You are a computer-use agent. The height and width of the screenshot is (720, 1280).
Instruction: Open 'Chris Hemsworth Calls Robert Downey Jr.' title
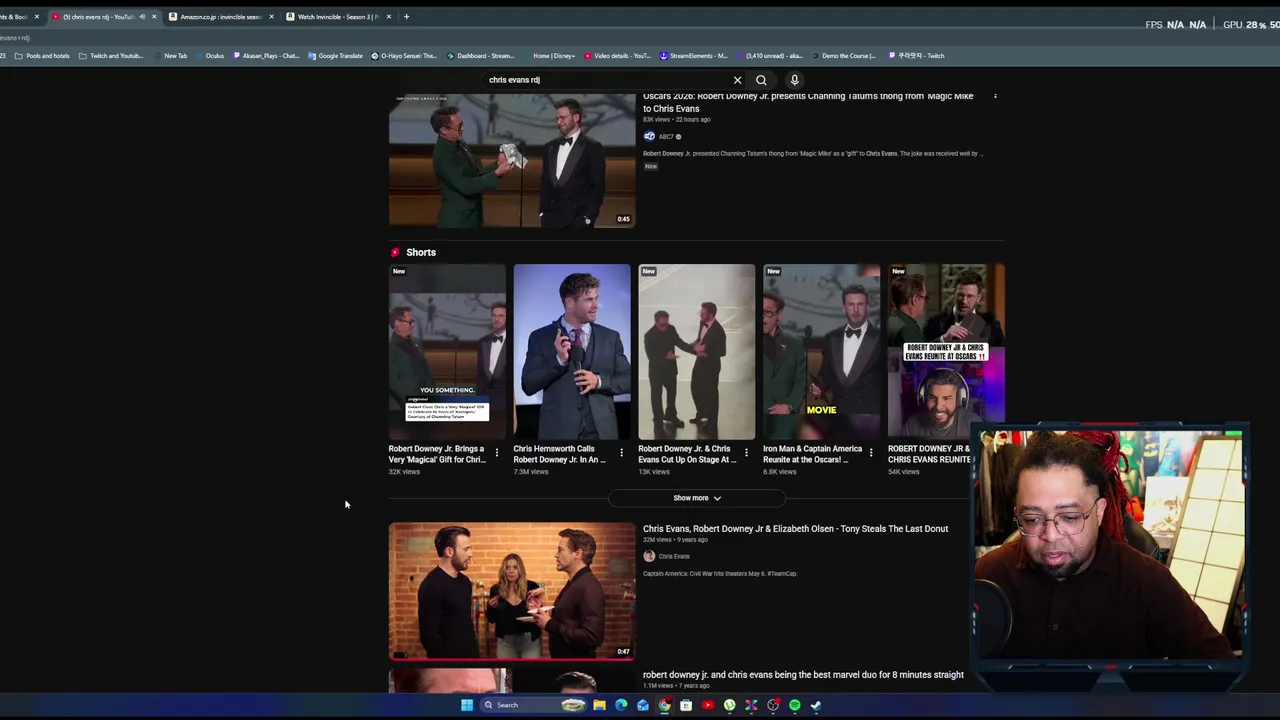[x=560, y=454]
